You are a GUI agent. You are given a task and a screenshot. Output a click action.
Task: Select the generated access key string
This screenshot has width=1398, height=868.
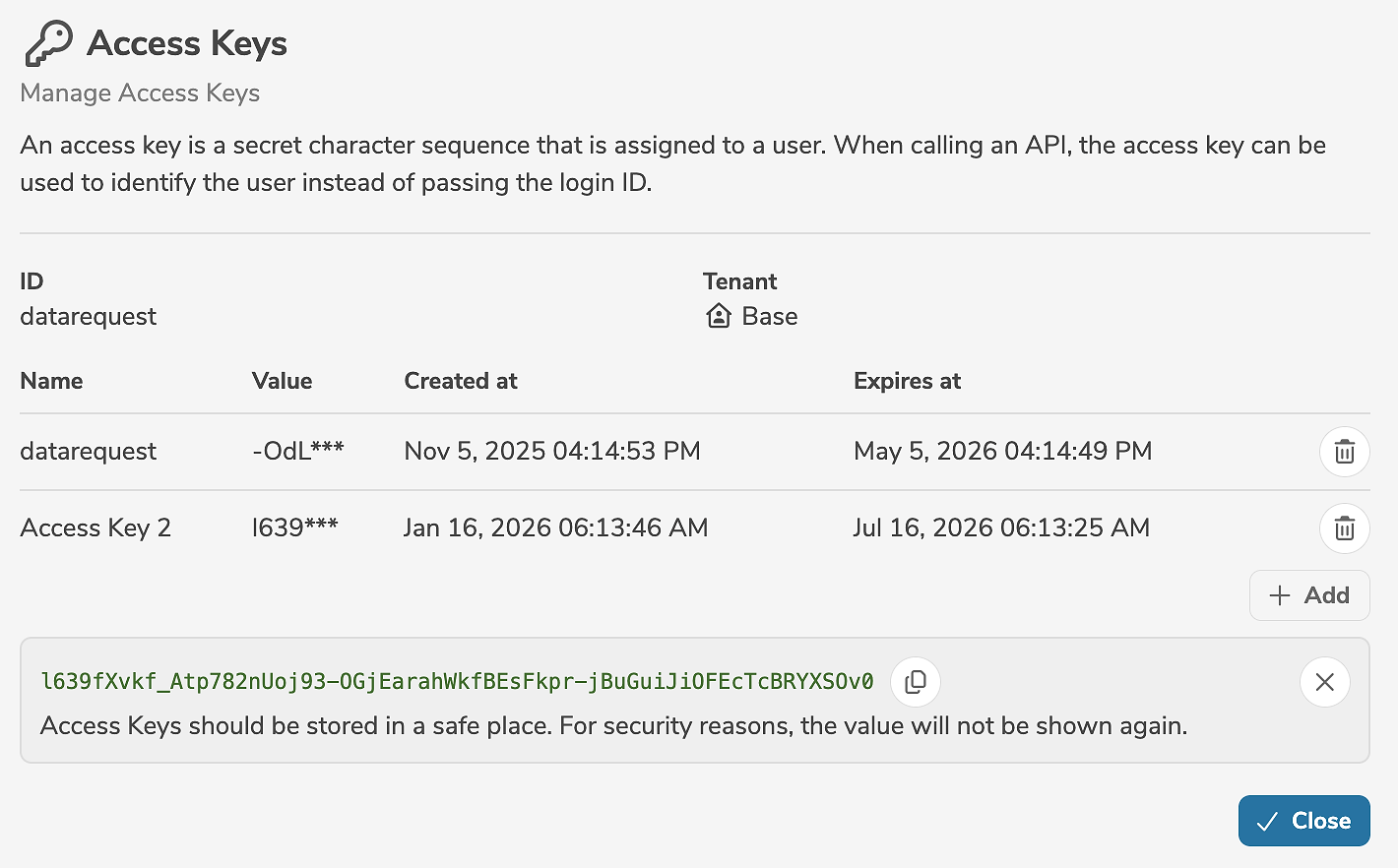(457, 682)
